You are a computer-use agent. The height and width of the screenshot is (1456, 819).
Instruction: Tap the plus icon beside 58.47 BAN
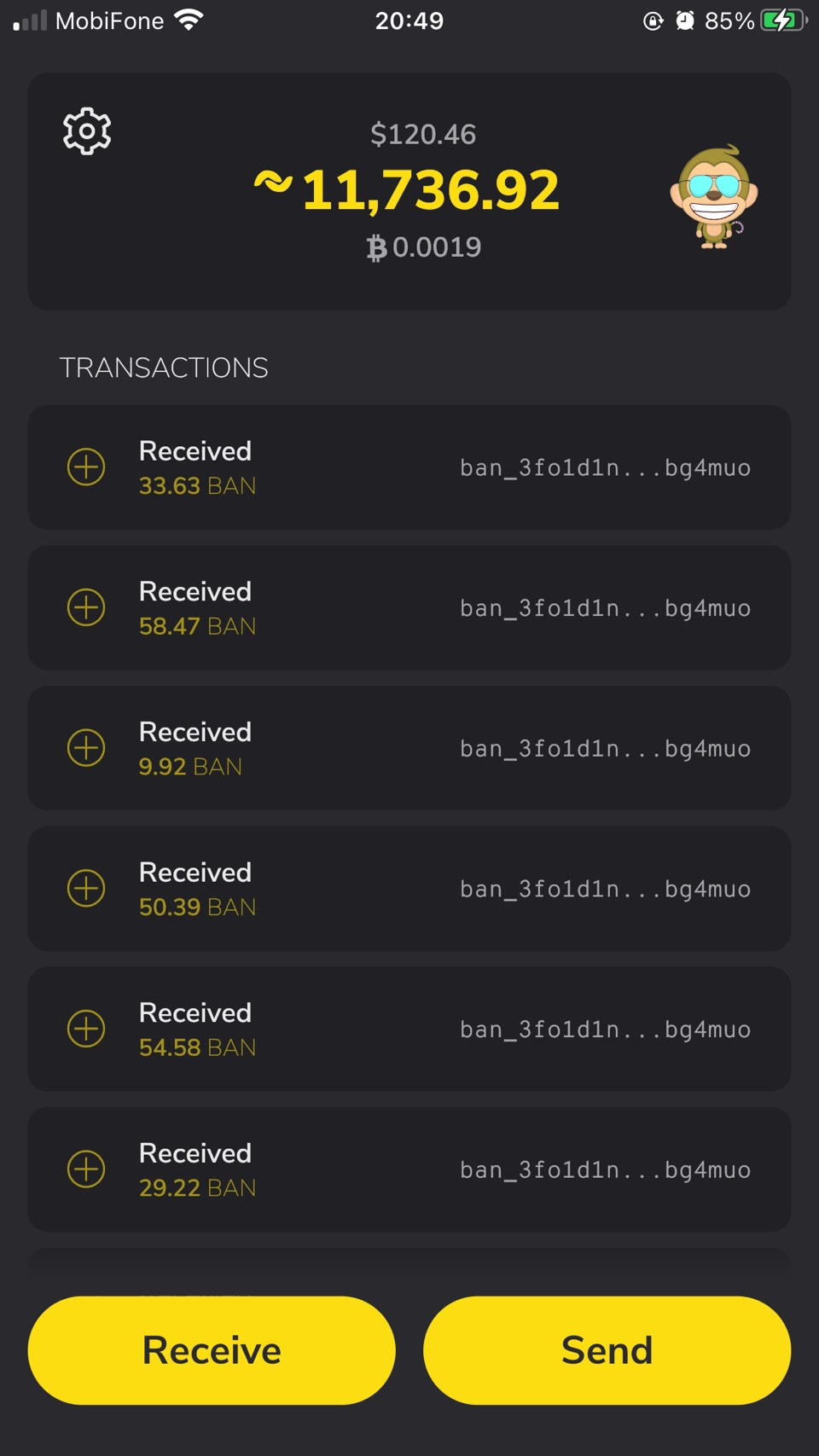86,607
